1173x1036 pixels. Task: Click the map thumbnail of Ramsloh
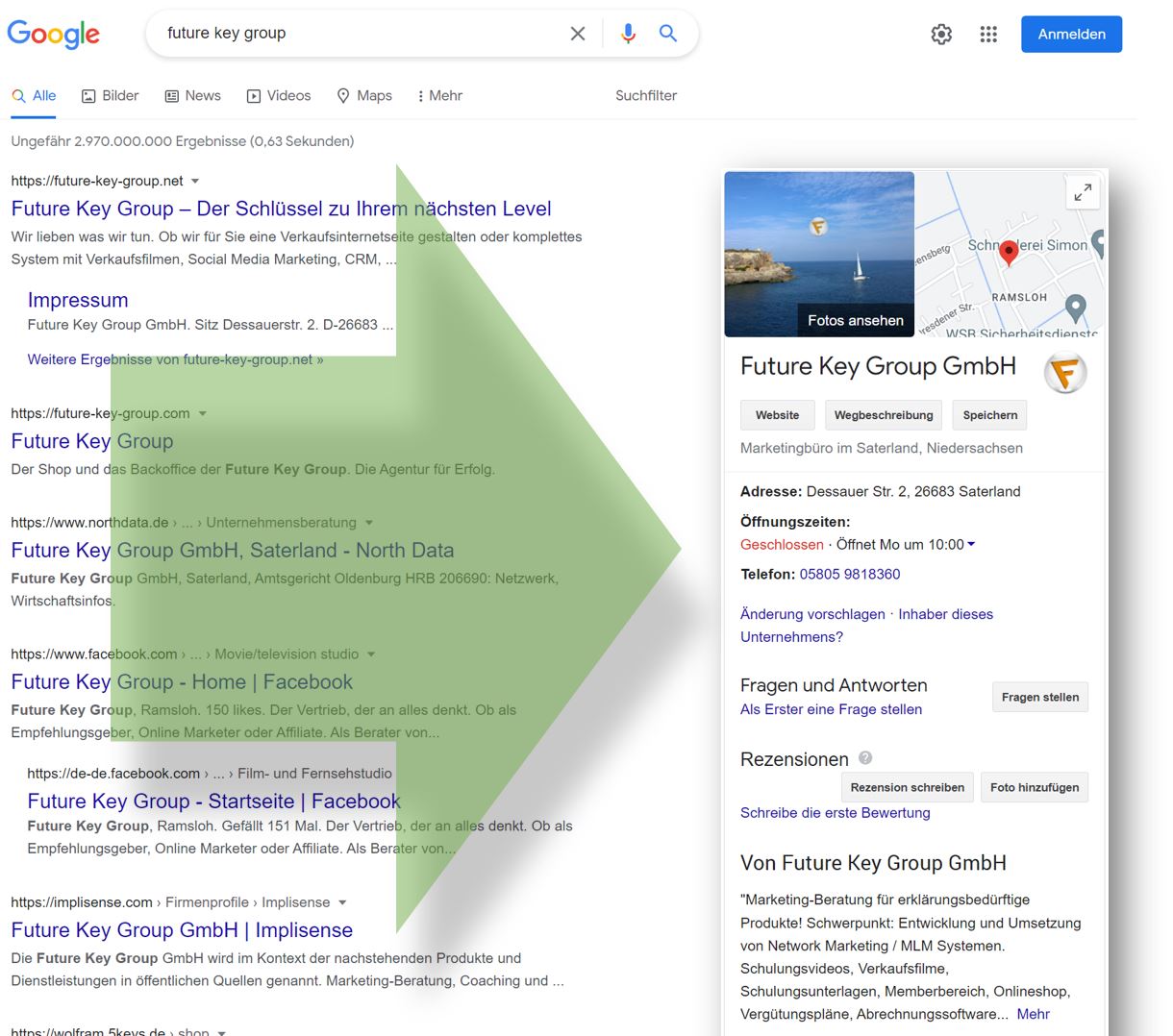pos(1010,255)
